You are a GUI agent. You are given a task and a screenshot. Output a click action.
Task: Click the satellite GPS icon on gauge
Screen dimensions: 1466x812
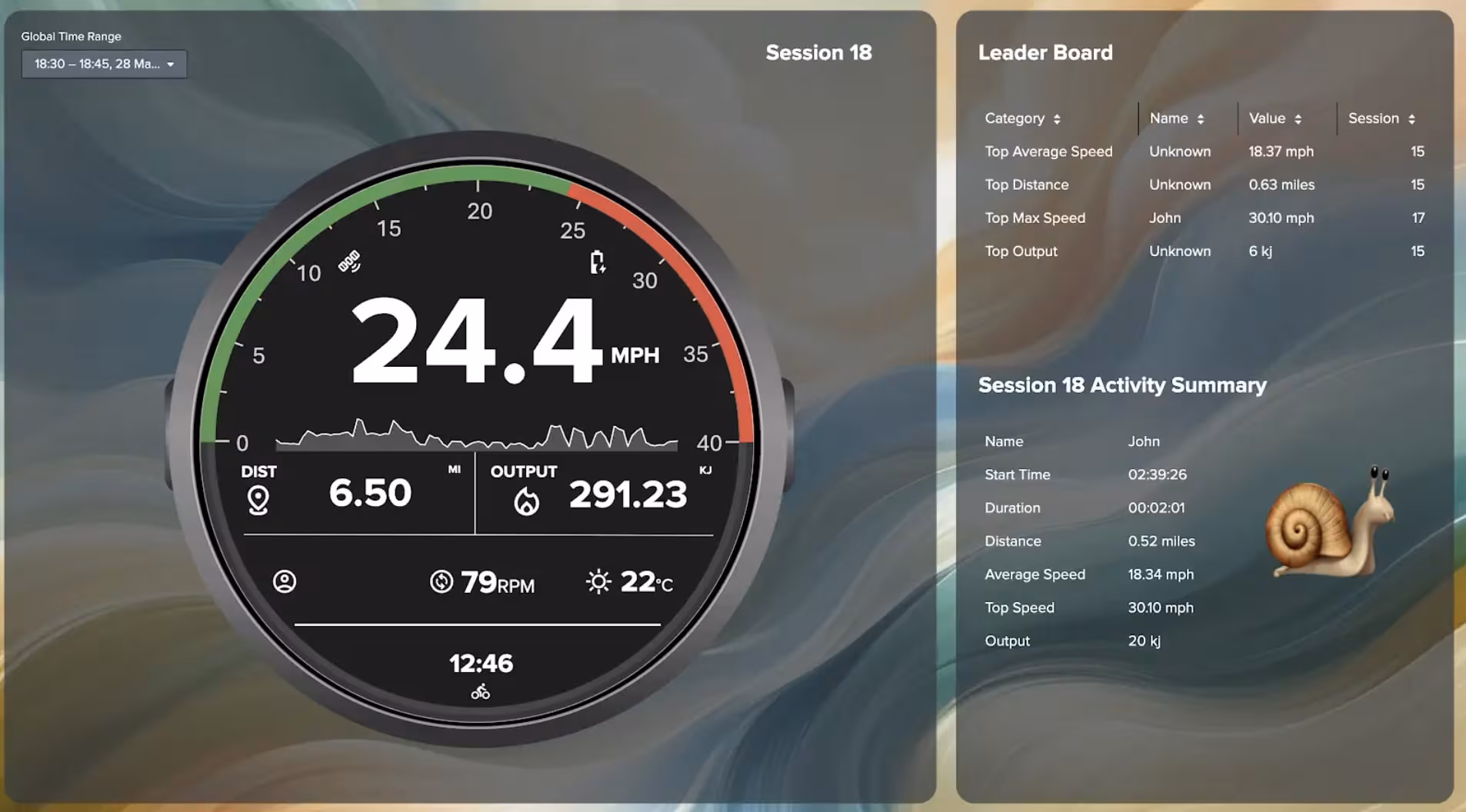coord(349,262)
